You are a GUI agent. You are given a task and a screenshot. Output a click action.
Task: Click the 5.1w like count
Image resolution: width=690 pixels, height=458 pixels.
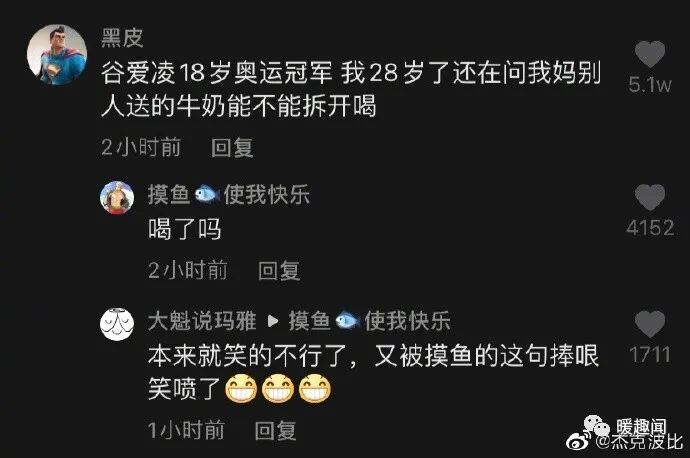tap(650, 84)
